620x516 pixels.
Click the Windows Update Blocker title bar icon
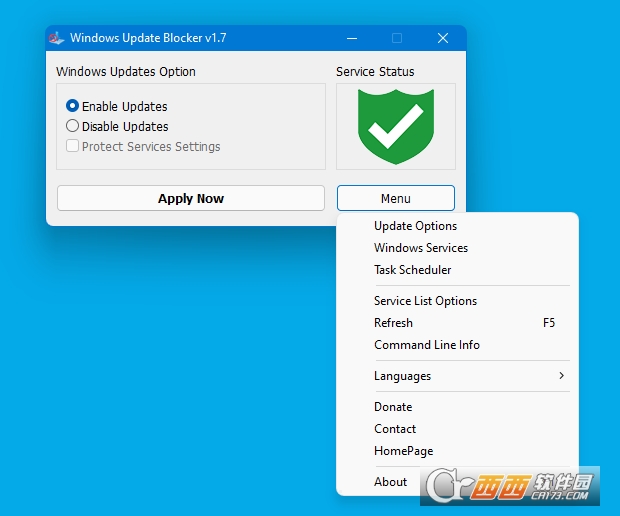tap(56, 38)
